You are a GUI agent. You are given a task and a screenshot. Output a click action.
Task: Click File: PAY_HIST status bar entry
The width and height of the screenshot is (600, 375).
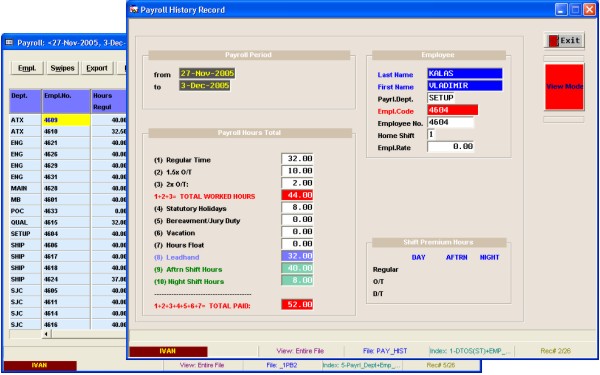(385, 351)
